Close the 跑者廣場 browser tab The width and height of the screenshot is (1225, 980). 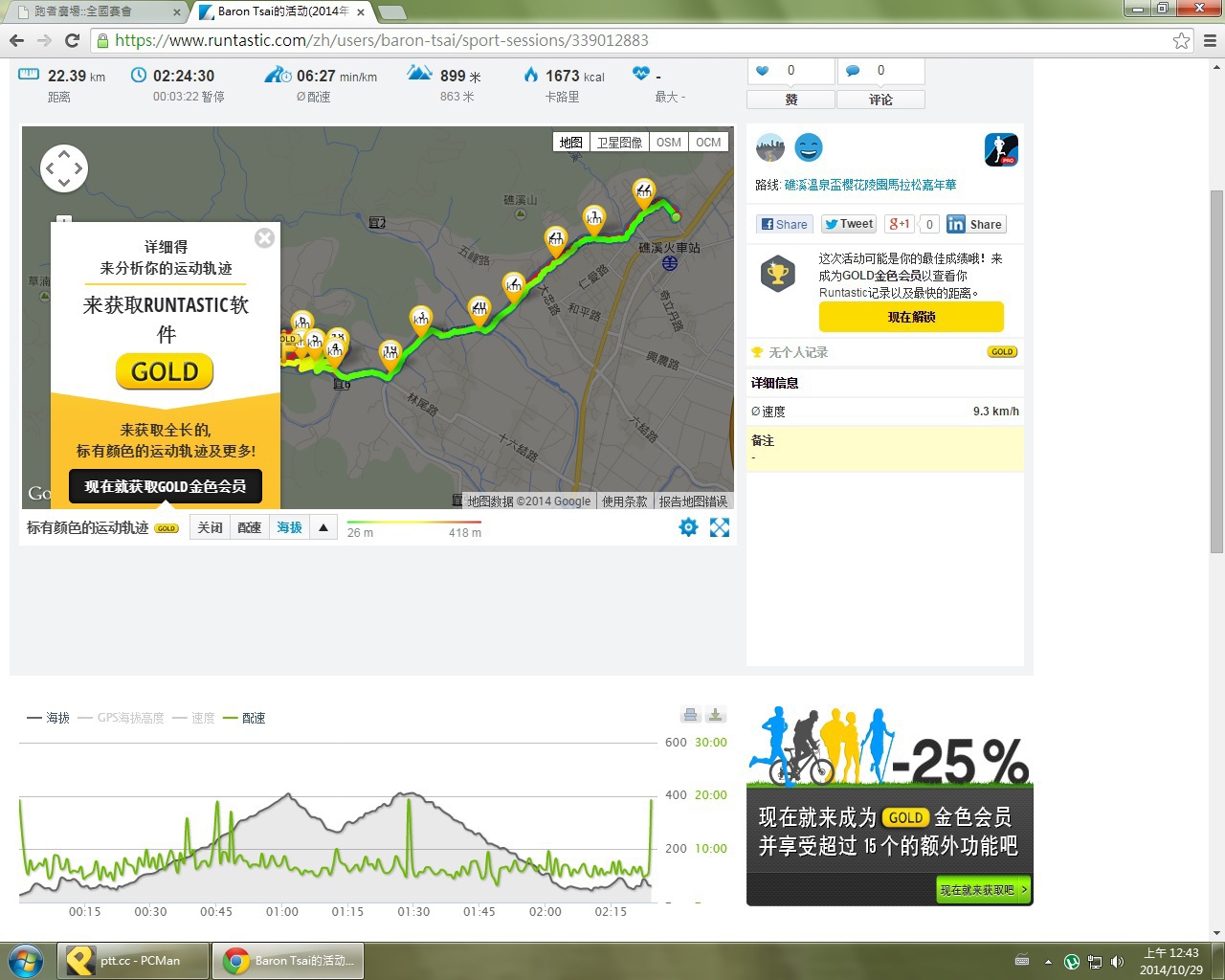pyautogui.click(x=176, y=12)
